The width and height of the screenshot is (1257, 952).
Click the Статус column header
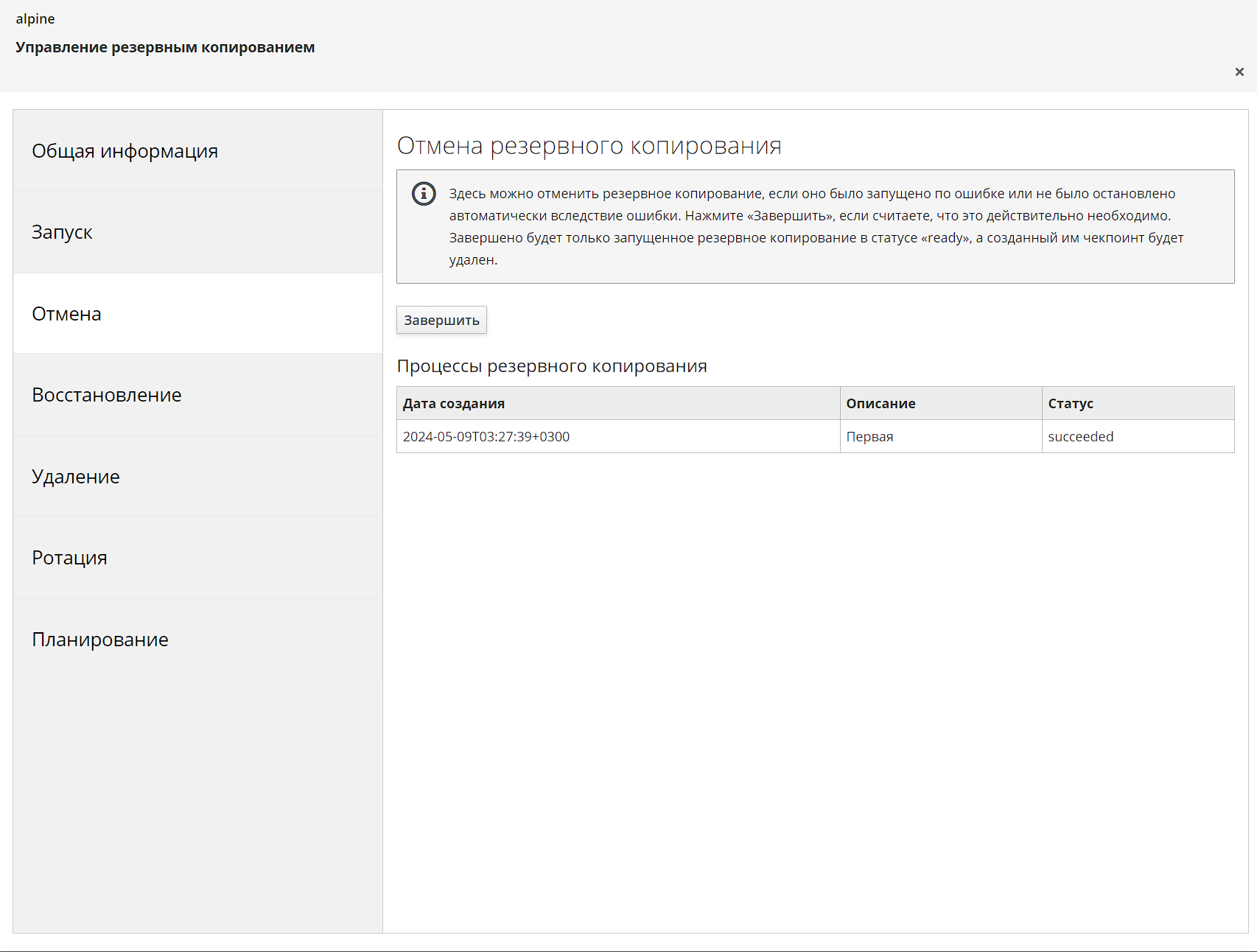point(1071,404)
